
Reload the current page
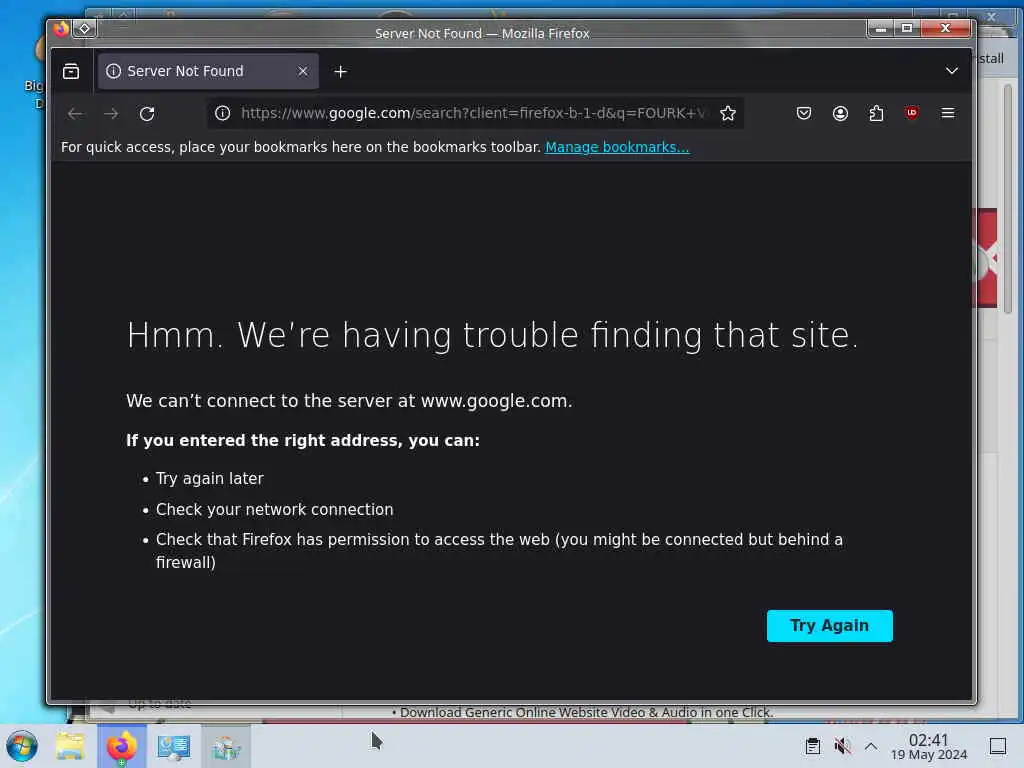pos(147,114)
